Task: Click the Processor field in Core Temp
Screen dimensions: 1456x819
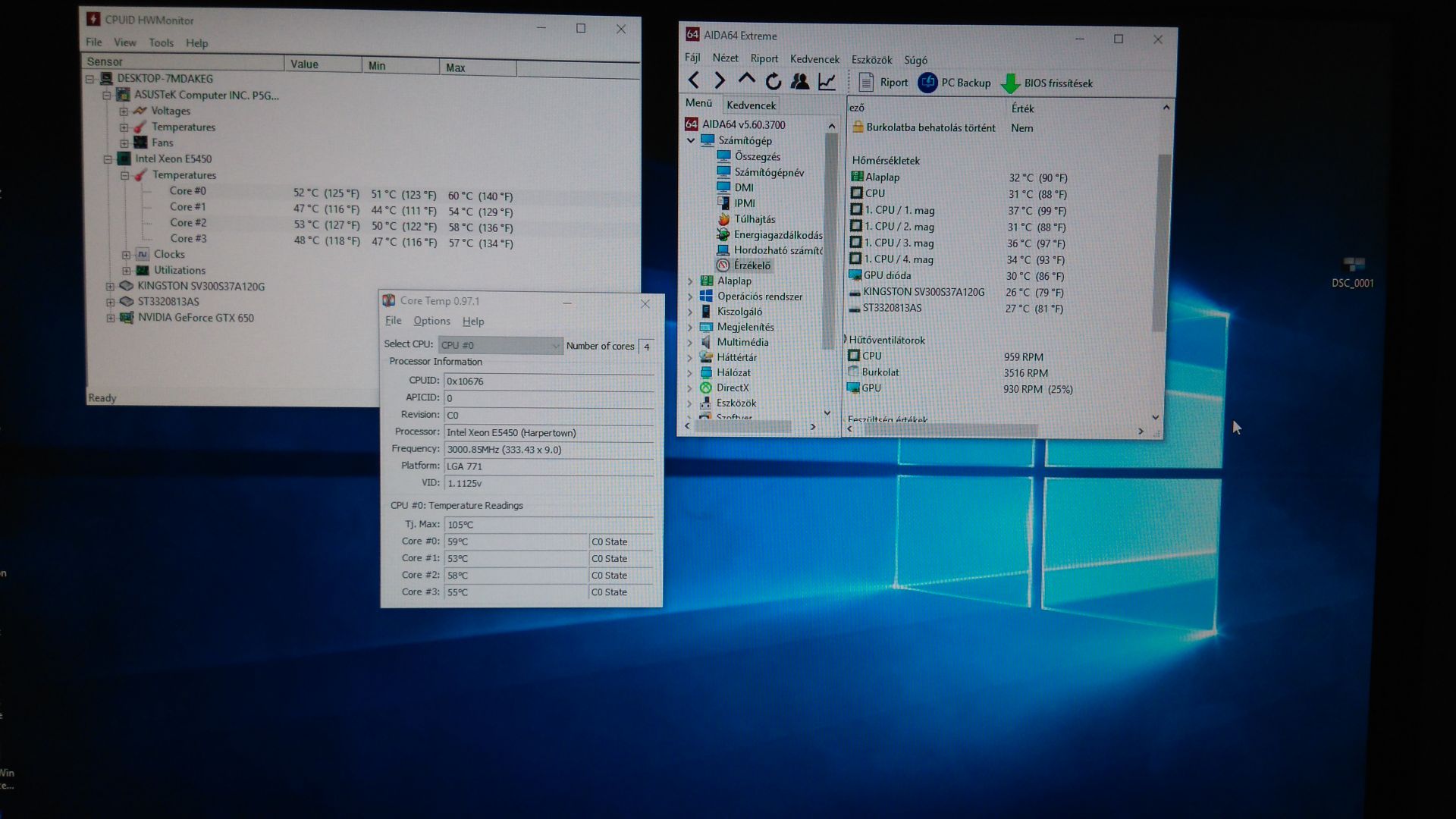Action: tap(548, 432)
